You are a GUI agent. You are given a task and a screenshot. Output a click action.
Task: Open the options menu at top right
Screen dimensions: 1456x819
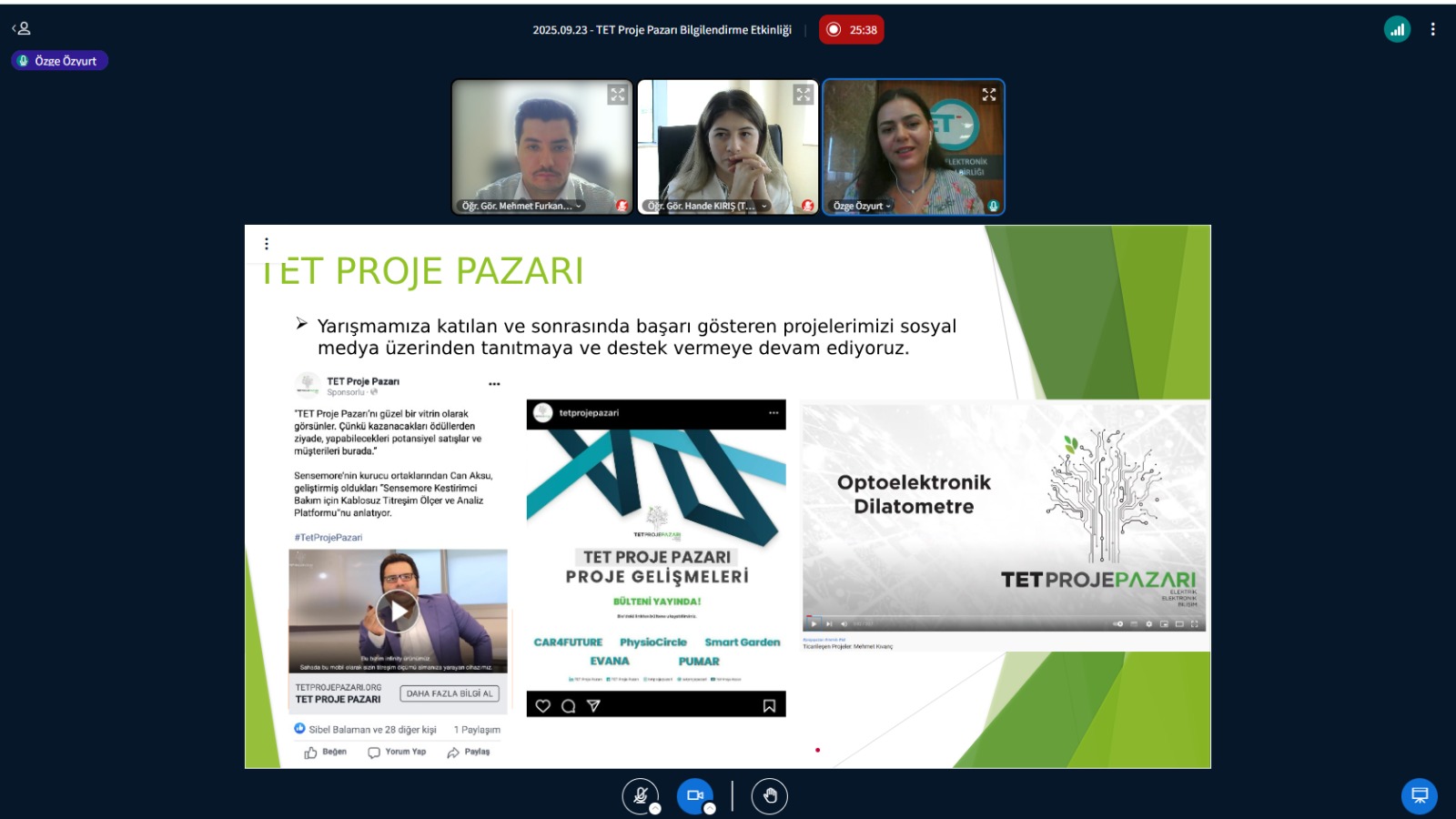pyautogui.click(x=1432, y=29)
